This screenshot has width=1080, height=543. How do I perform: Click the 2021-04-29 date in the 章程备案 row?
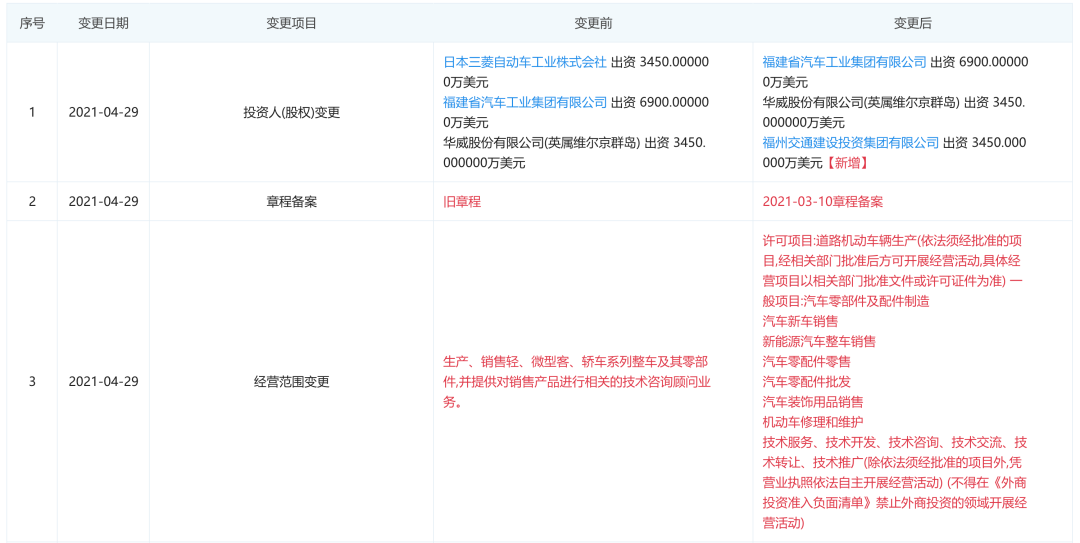point(103,202)
